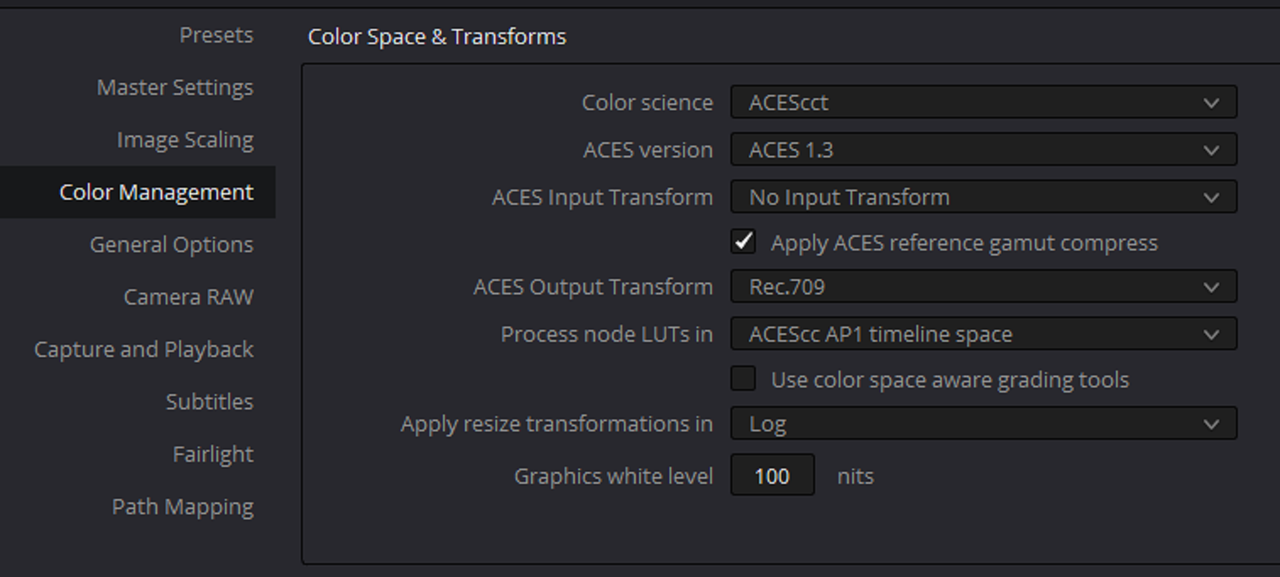Click the Graphics white level field

pos(772,476)
